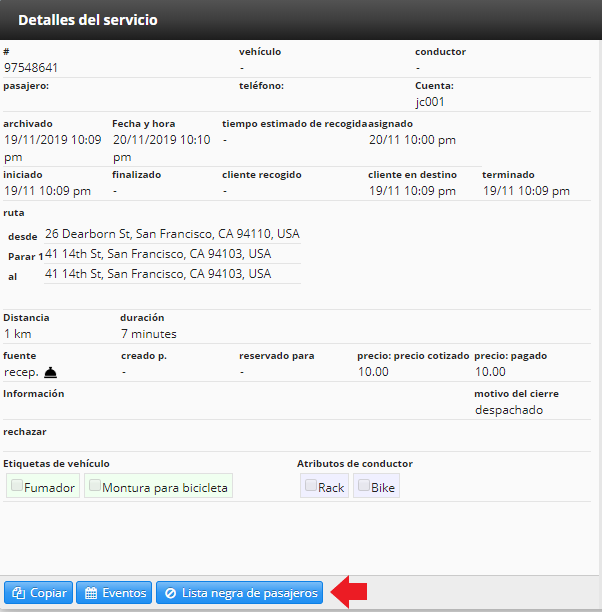This screenshot has width=602, height=612.
Task: Click the copy icon inside Copiar button
Action: click(18, 593)
